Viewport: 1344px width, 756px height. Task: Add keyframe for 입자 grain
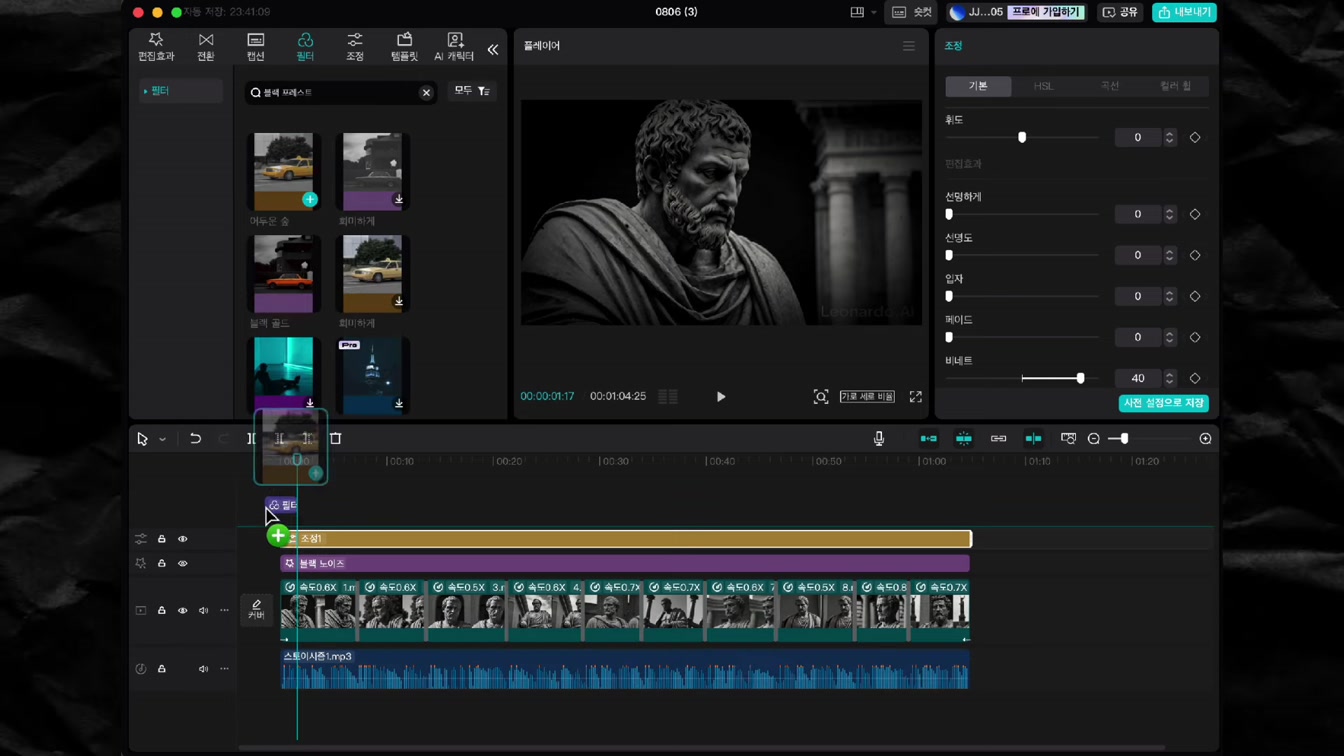(x=1195, y=297)
